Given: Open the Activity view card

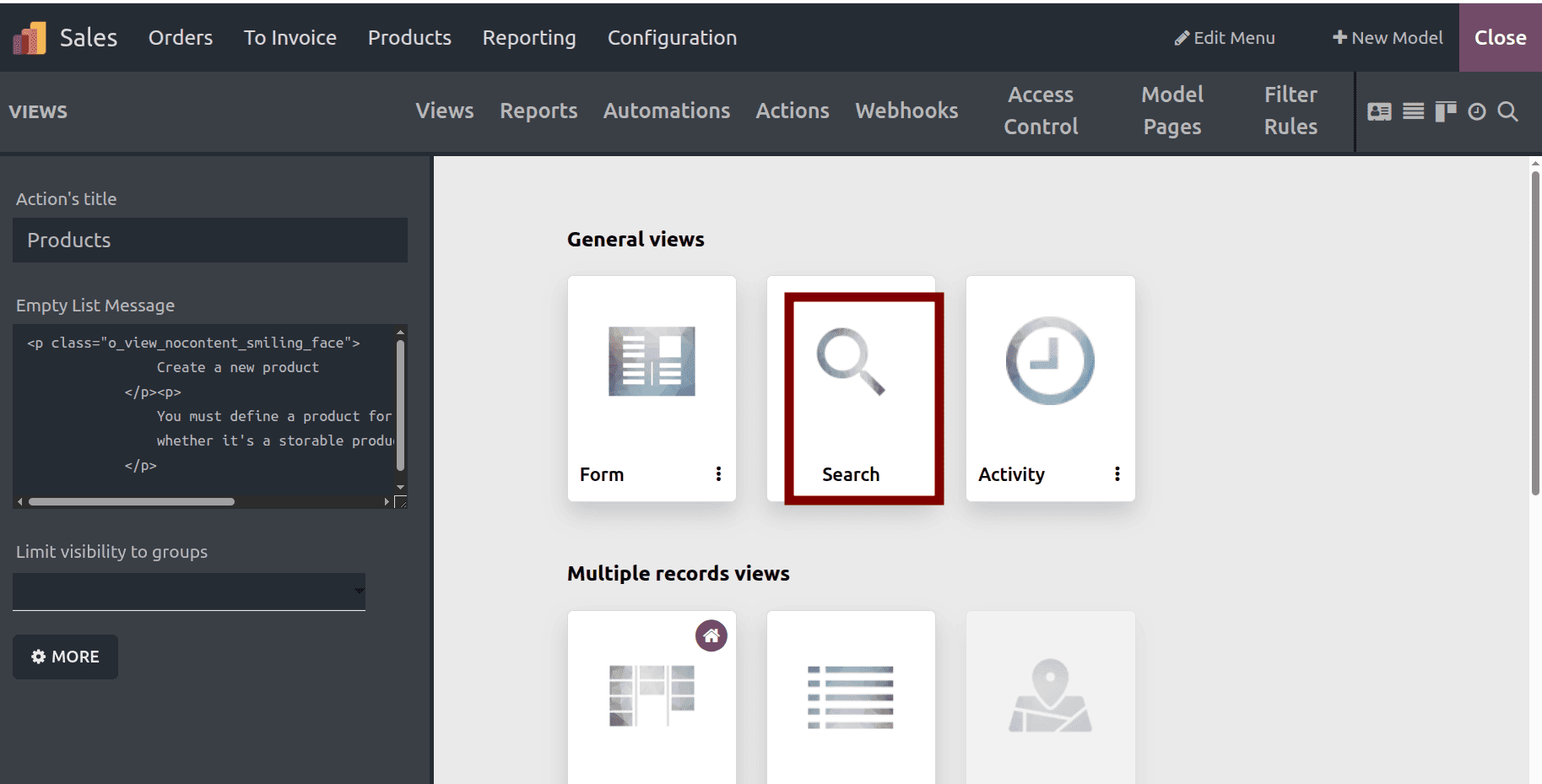Looking at the screenshot, I should [x=1050, y=388].
